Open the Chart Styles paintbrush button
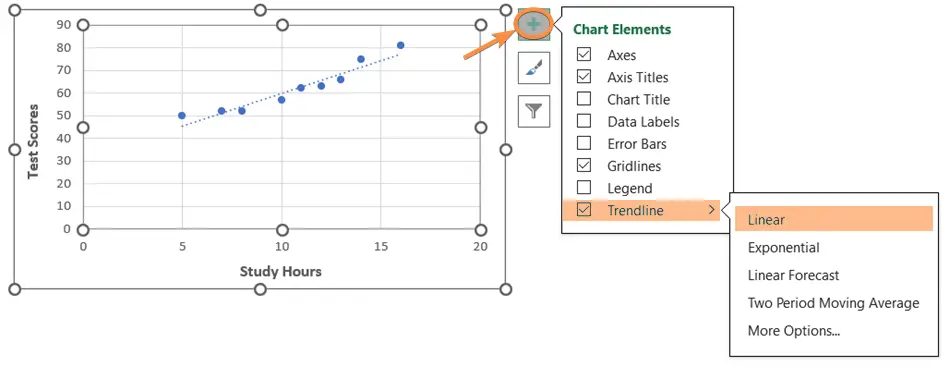Image resolution: width=950 pixels, height=367 pixels. 534,68
